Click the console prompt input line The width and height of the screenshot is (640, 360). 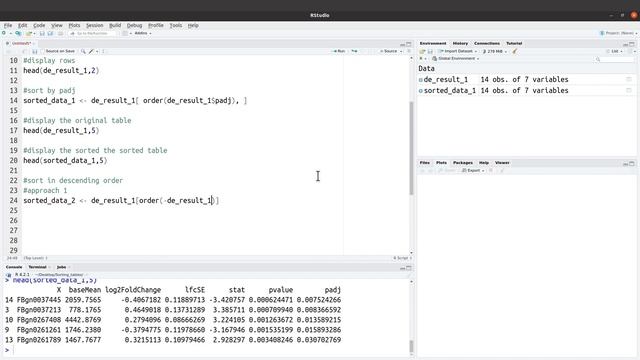click(x=208, y=350)
